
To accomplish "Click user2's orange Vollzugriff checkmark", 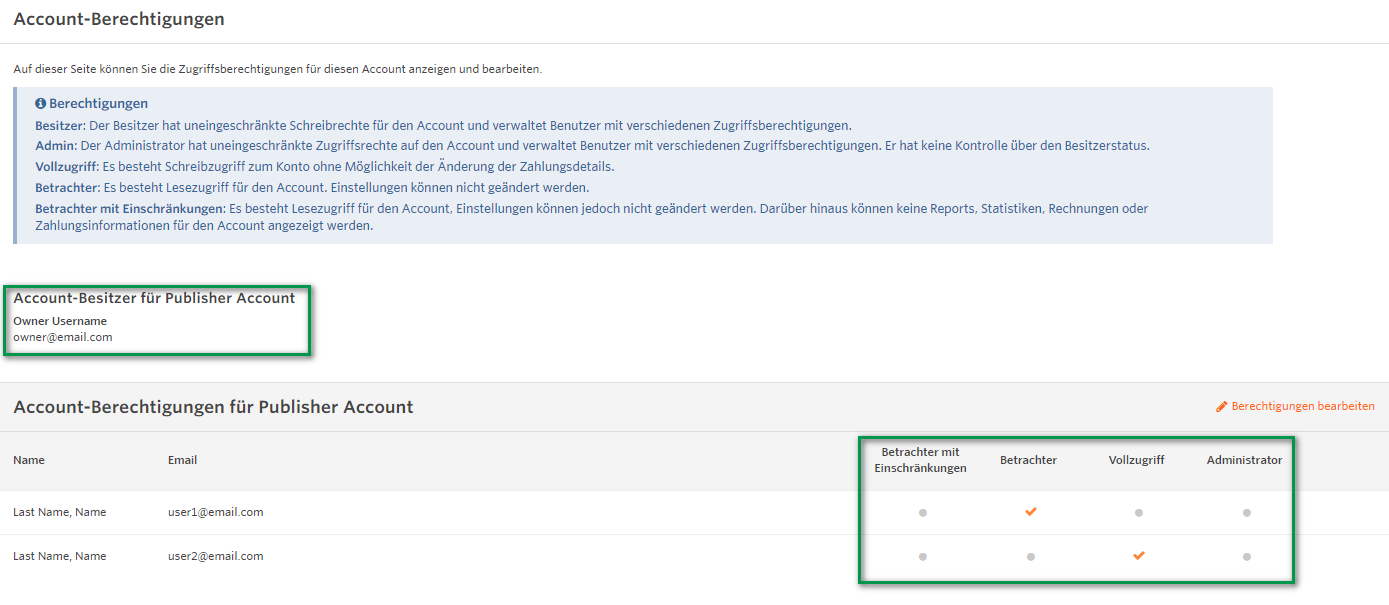I will [x=1138, y=556].
